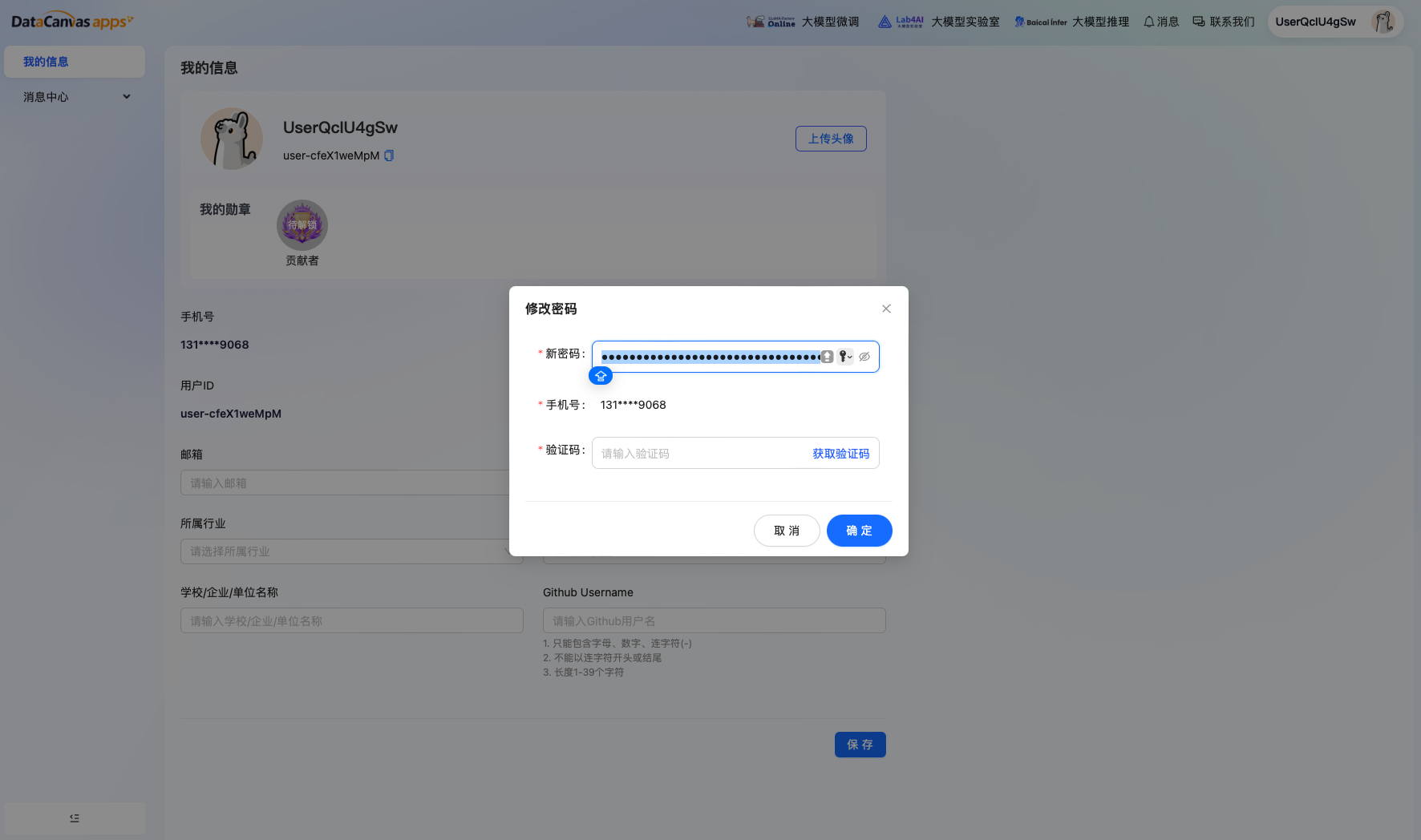Click the 验证码 input field
Image resolution: width=1421 pixels, height=840 pixels.
698,453
